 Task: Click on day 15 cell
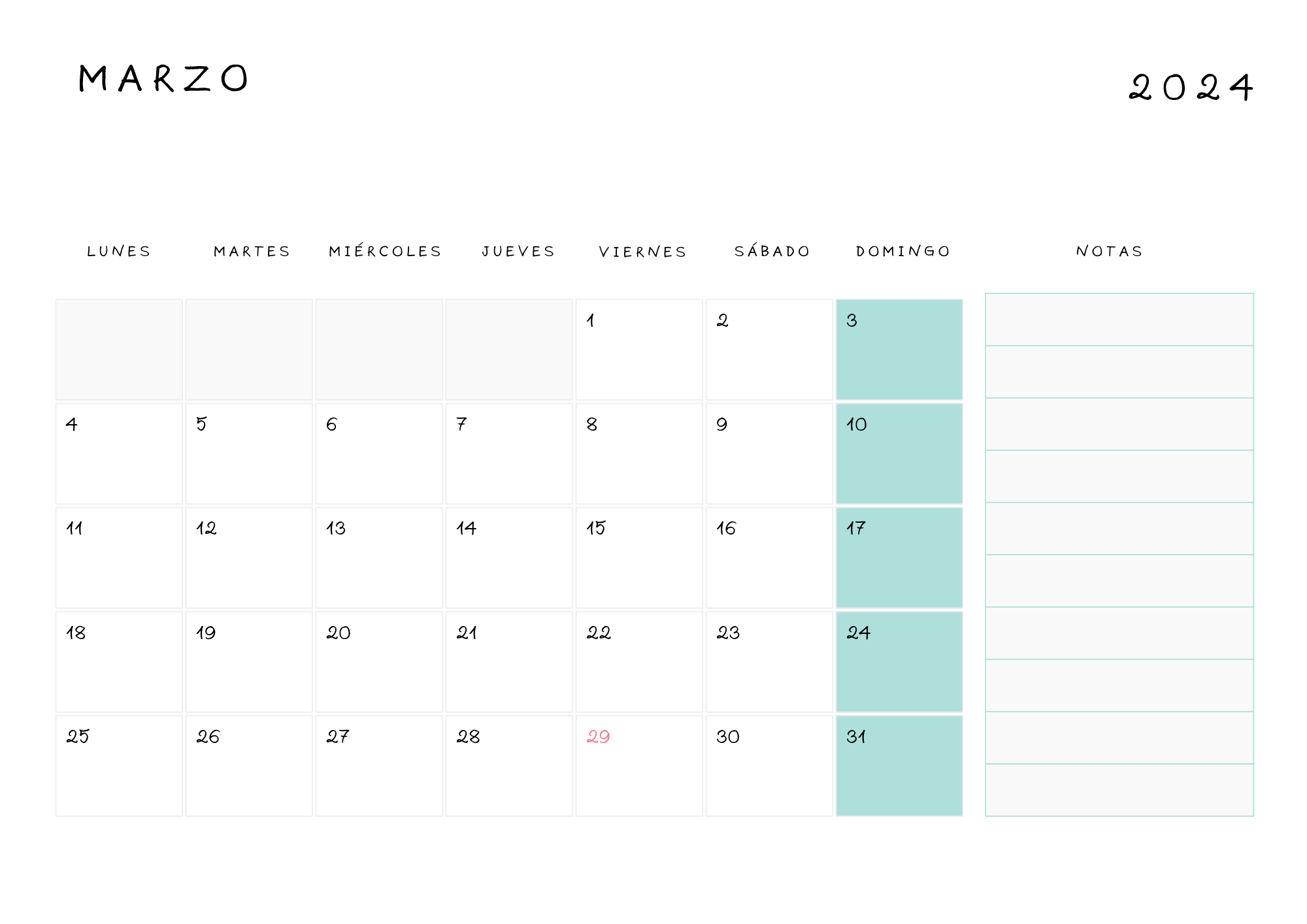click(x=638, y=557)
